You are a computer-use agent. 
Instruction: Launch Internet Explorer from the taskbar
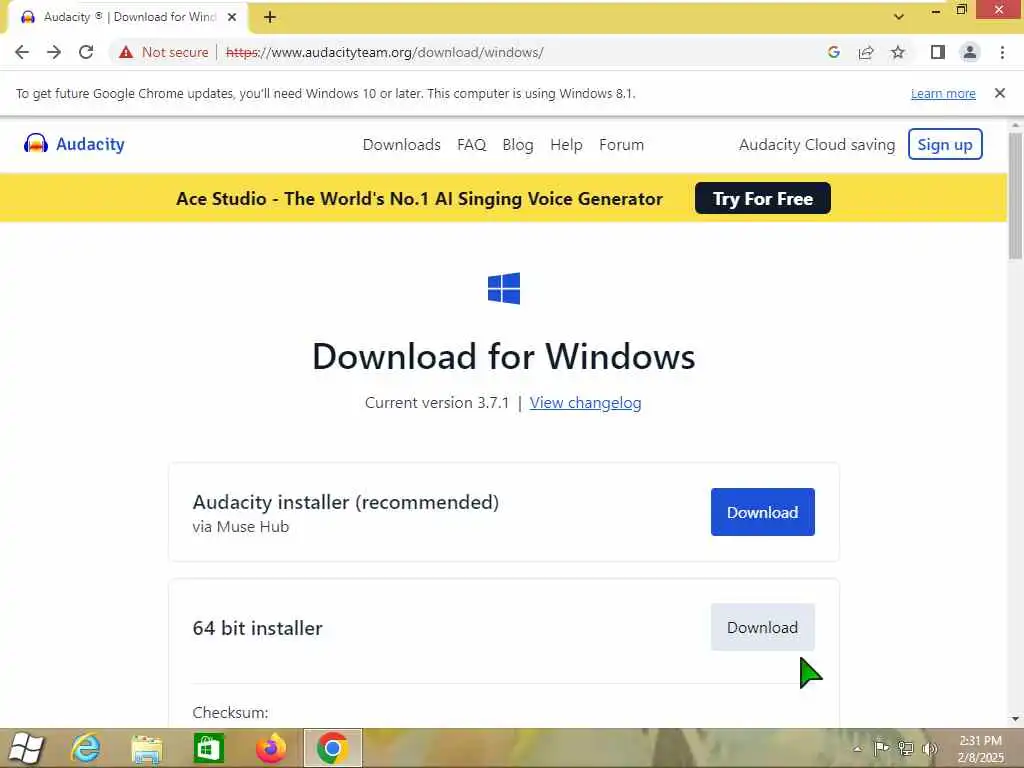tap(86, 748)
